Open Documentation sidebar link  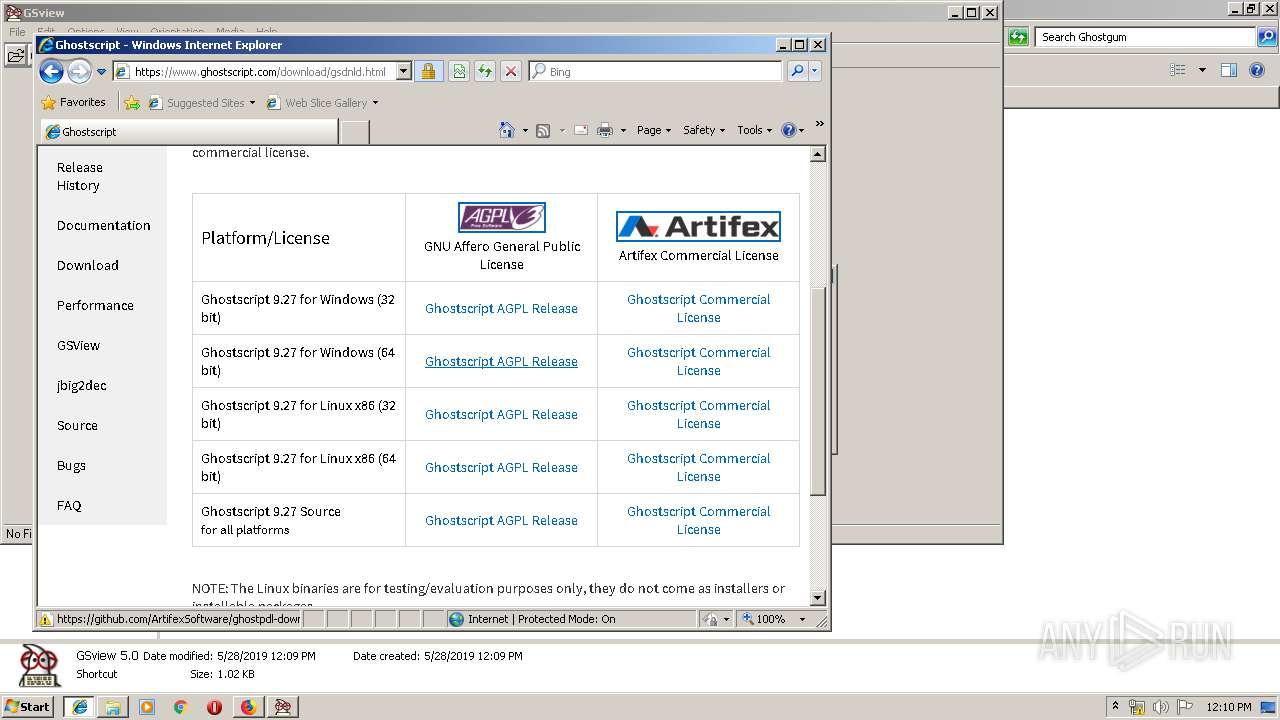point(104,225)
